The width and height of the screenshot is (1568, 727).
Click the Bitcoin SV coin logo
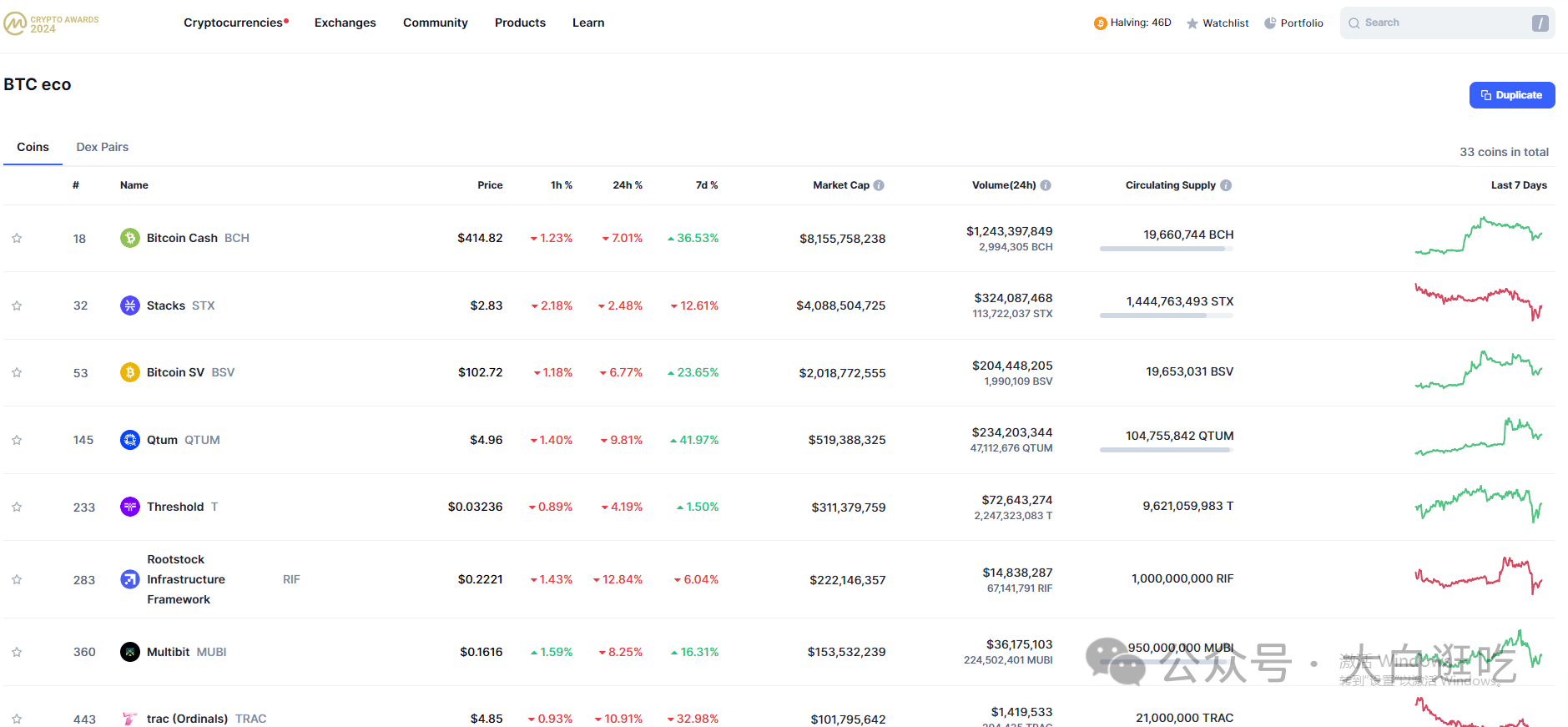130,372
